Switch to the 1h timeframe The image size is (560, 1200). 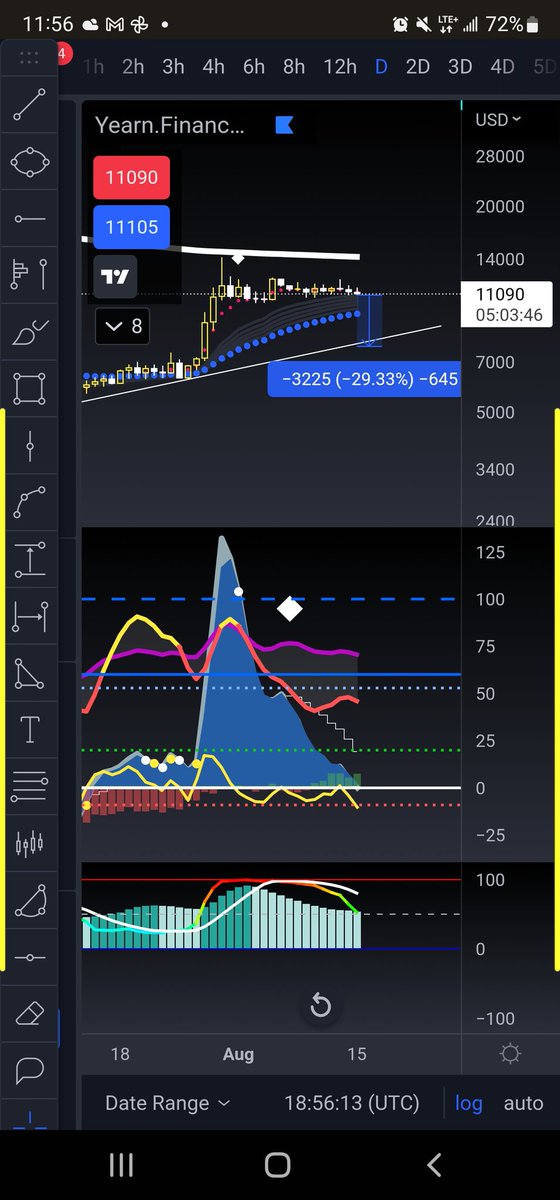(94, 67)
